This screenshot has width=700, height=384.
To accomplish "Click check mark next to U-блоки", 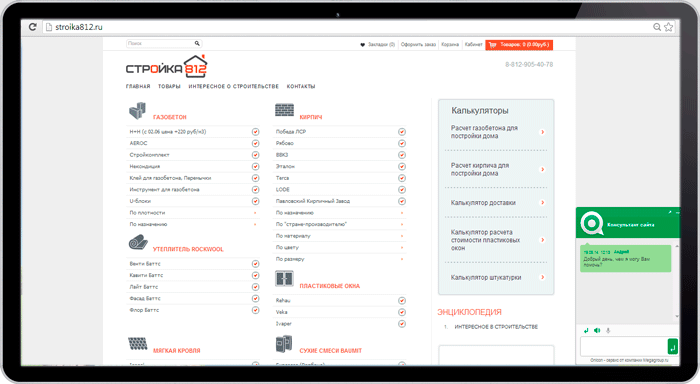I will (x=255, y=201).
